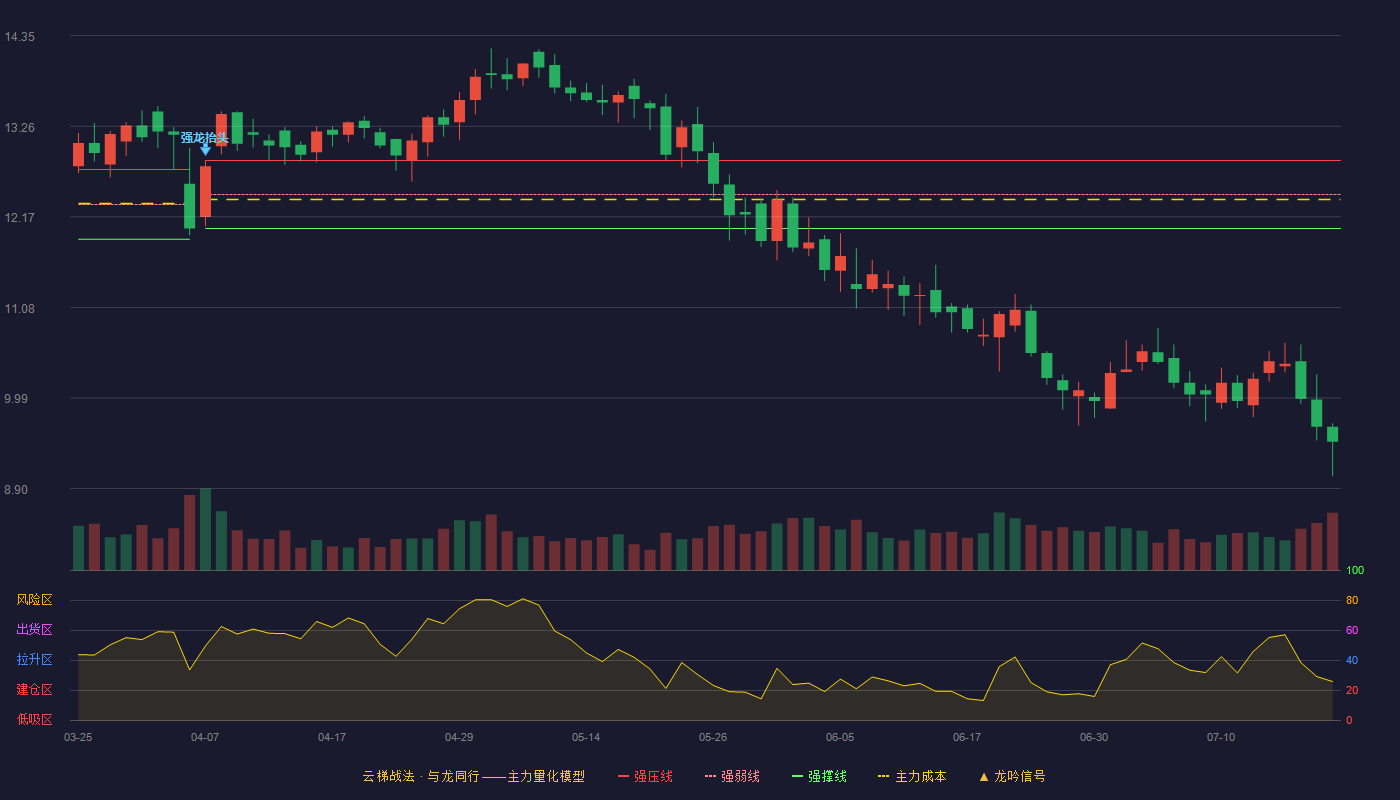The height and width of the screenshot is (800, 1400).
Task: Toggle the 强撑线 legend entry
Action: (819, 776)
